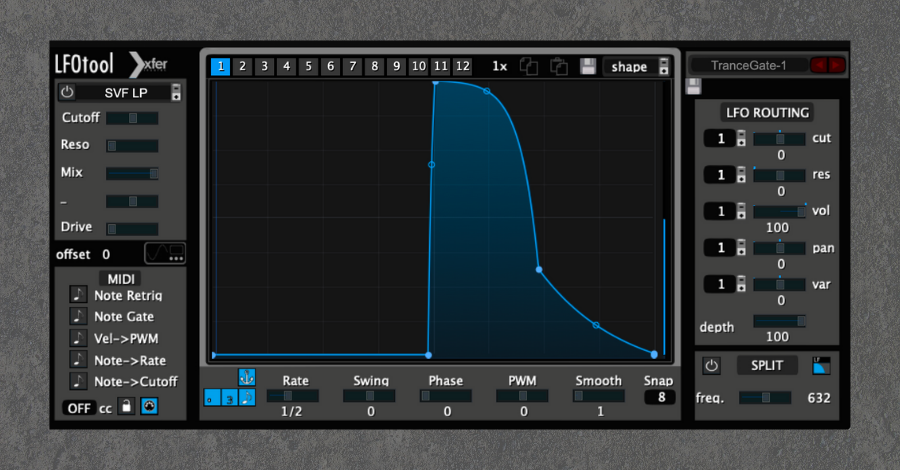Screen dimensions: 900x470
Task: Open the scope display icon beside offset
Action: click(165, 253)
